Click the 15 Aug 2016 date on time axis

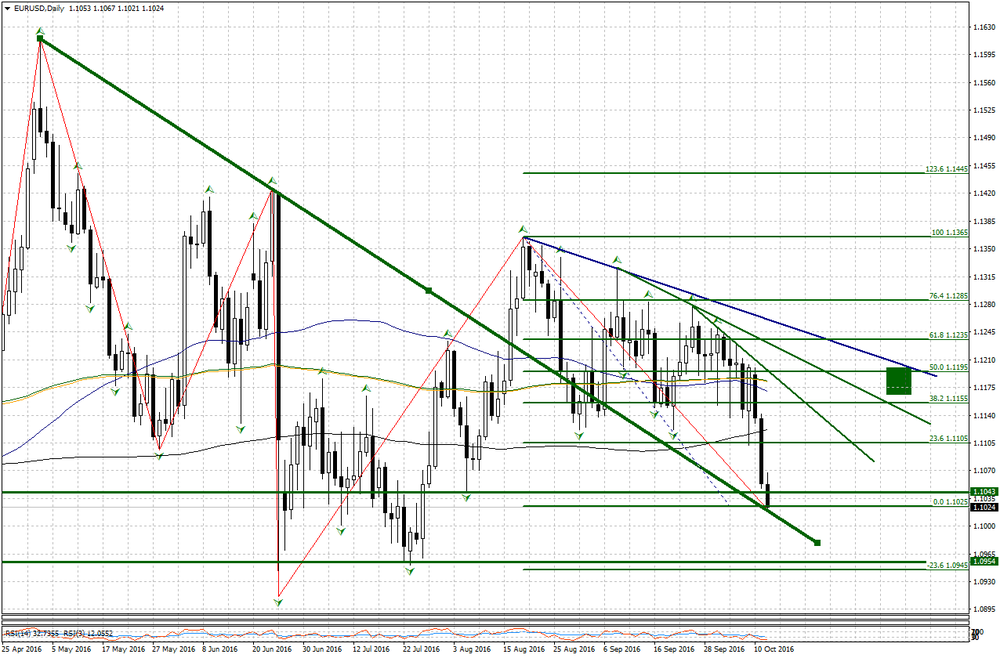524,649
